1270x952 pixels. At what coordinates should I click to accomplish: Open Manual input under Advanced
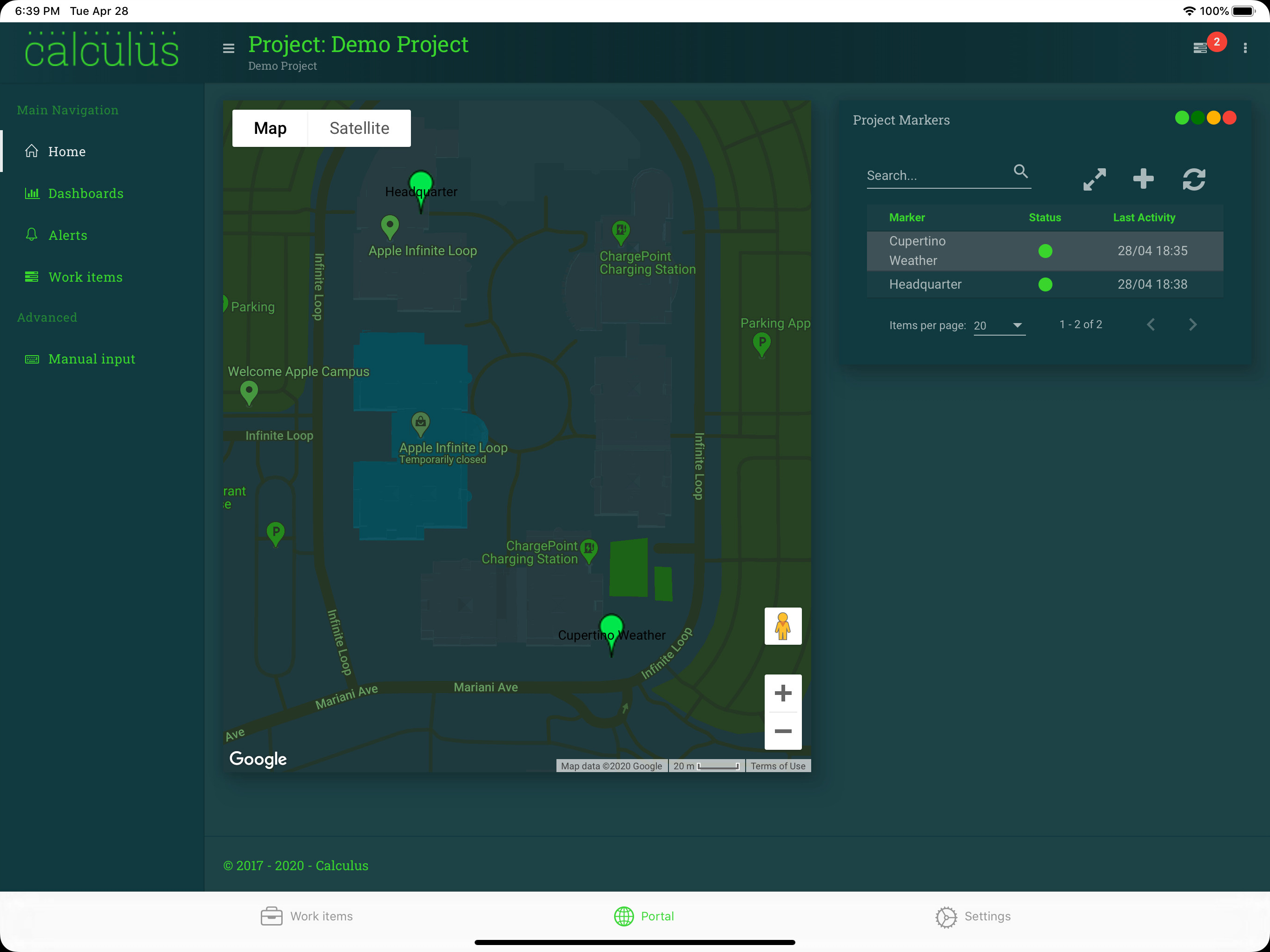tap(92, 359)
